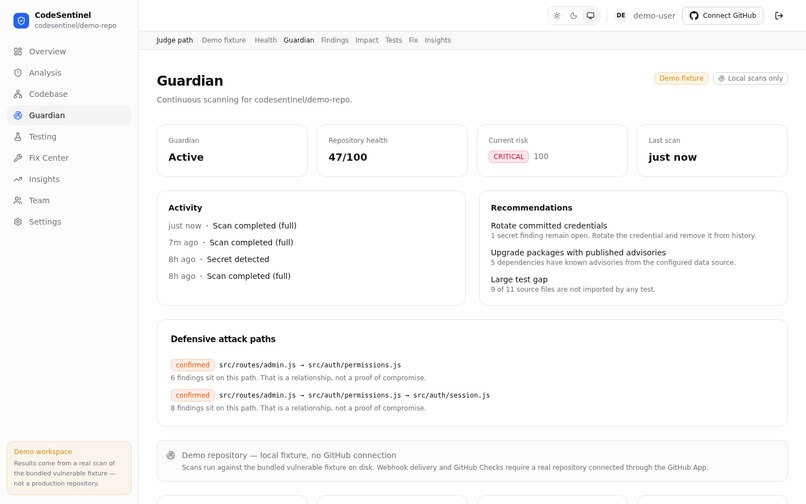Screen dimensions: 806x504
Task: Select Insights in judge path bar
Action: click(437, 40)
